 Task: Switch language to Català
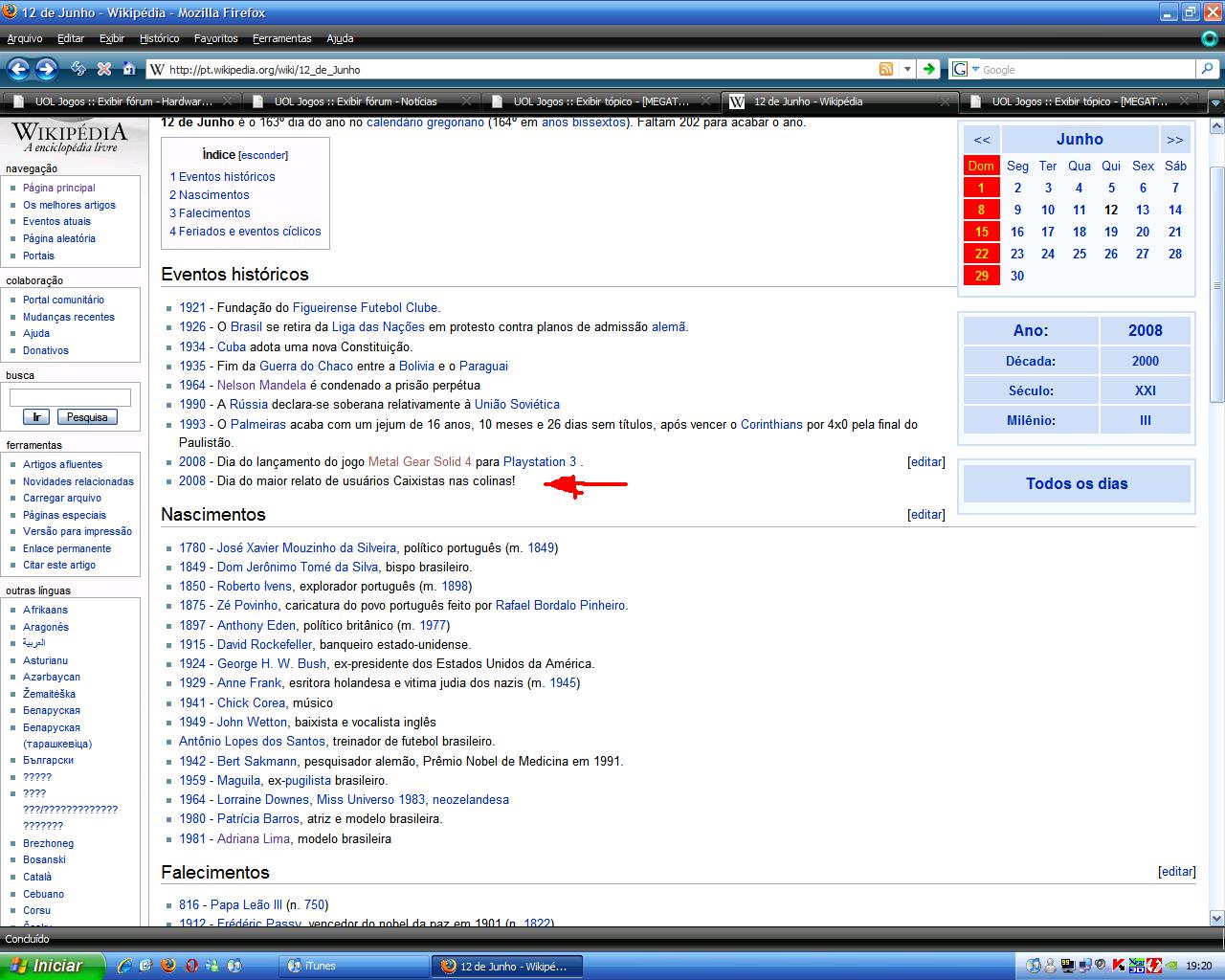pyautogui.click(x=37, y=877)
